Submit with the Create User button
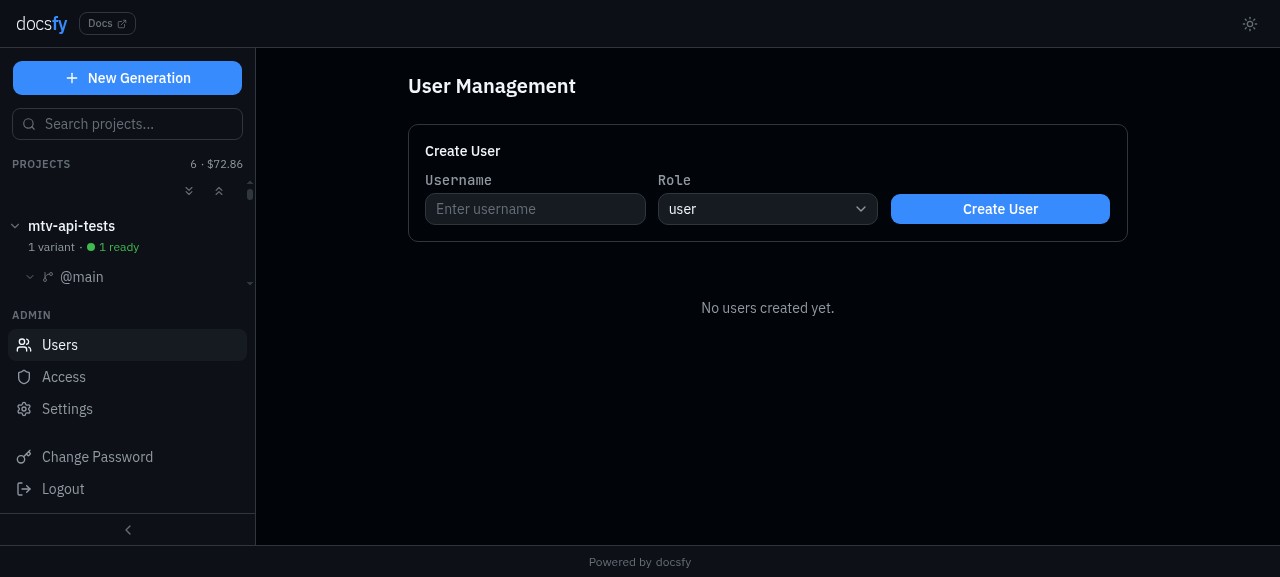1280x577 pixels. tap(1000, 209)
